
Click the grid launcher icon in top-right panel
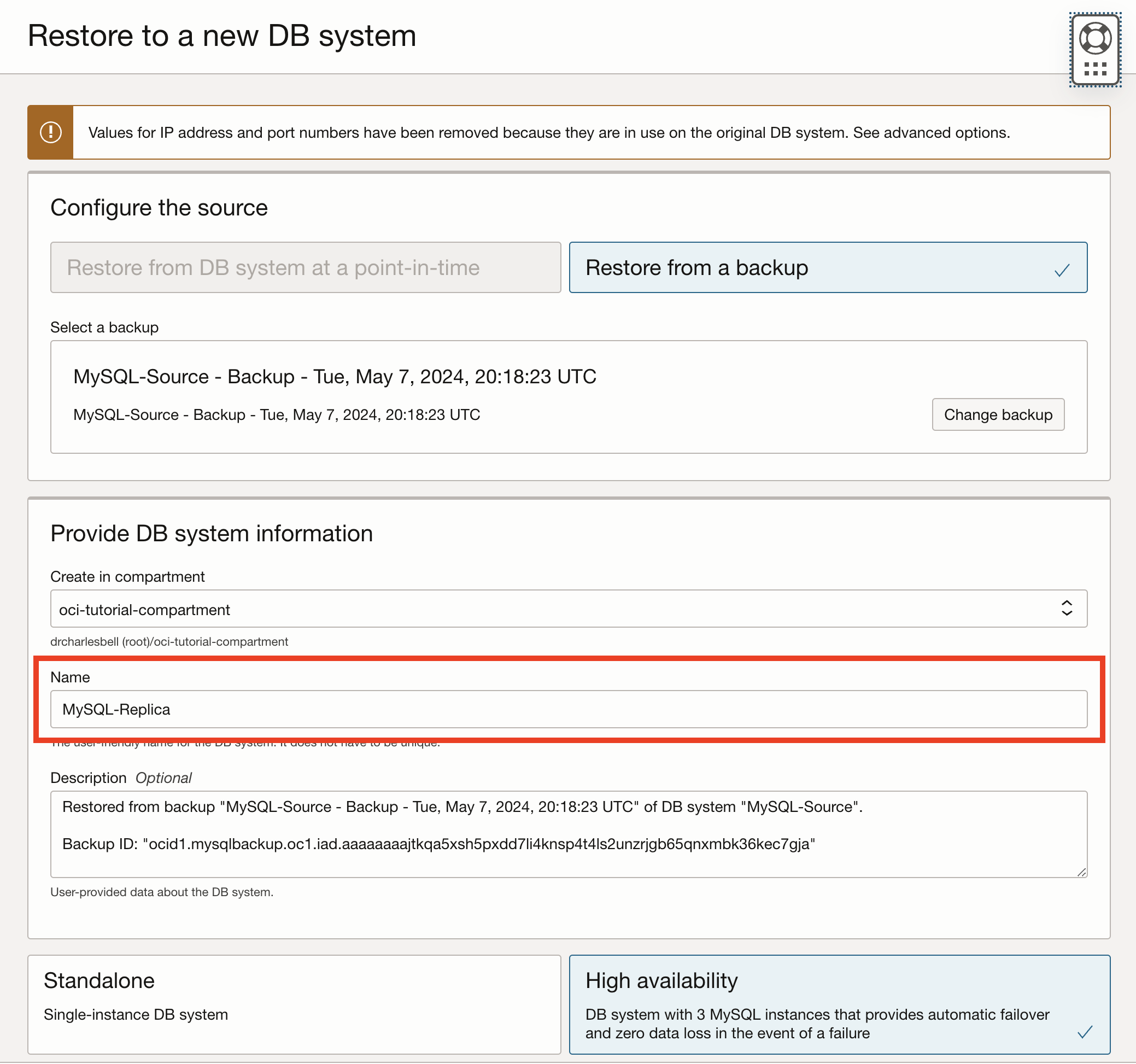click(x=1094, y=70)
